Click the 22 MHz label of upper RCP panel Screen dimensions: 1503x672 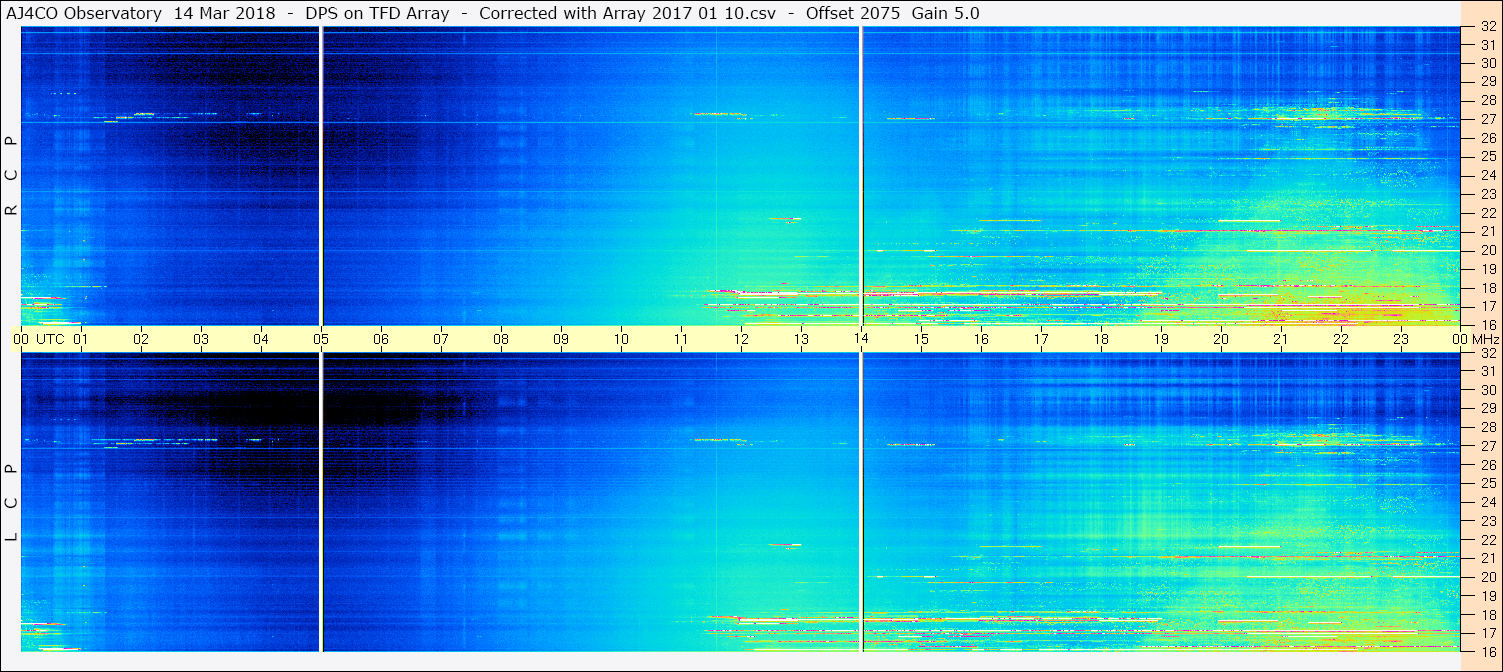tap(1488, 212)
